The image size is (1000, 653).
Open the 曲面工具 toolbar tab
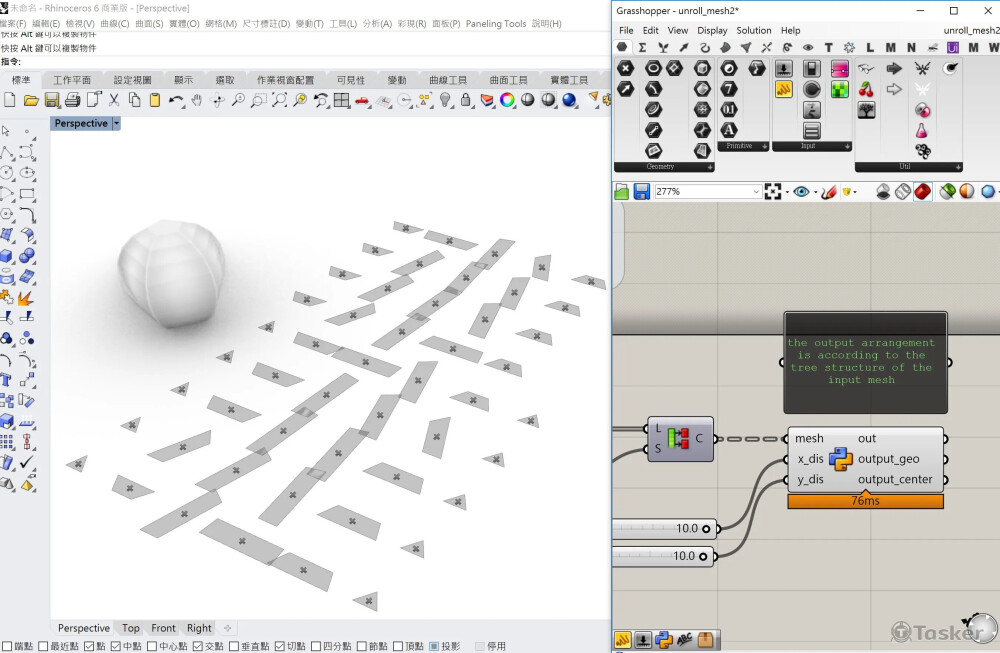click(x=507, y=80)
